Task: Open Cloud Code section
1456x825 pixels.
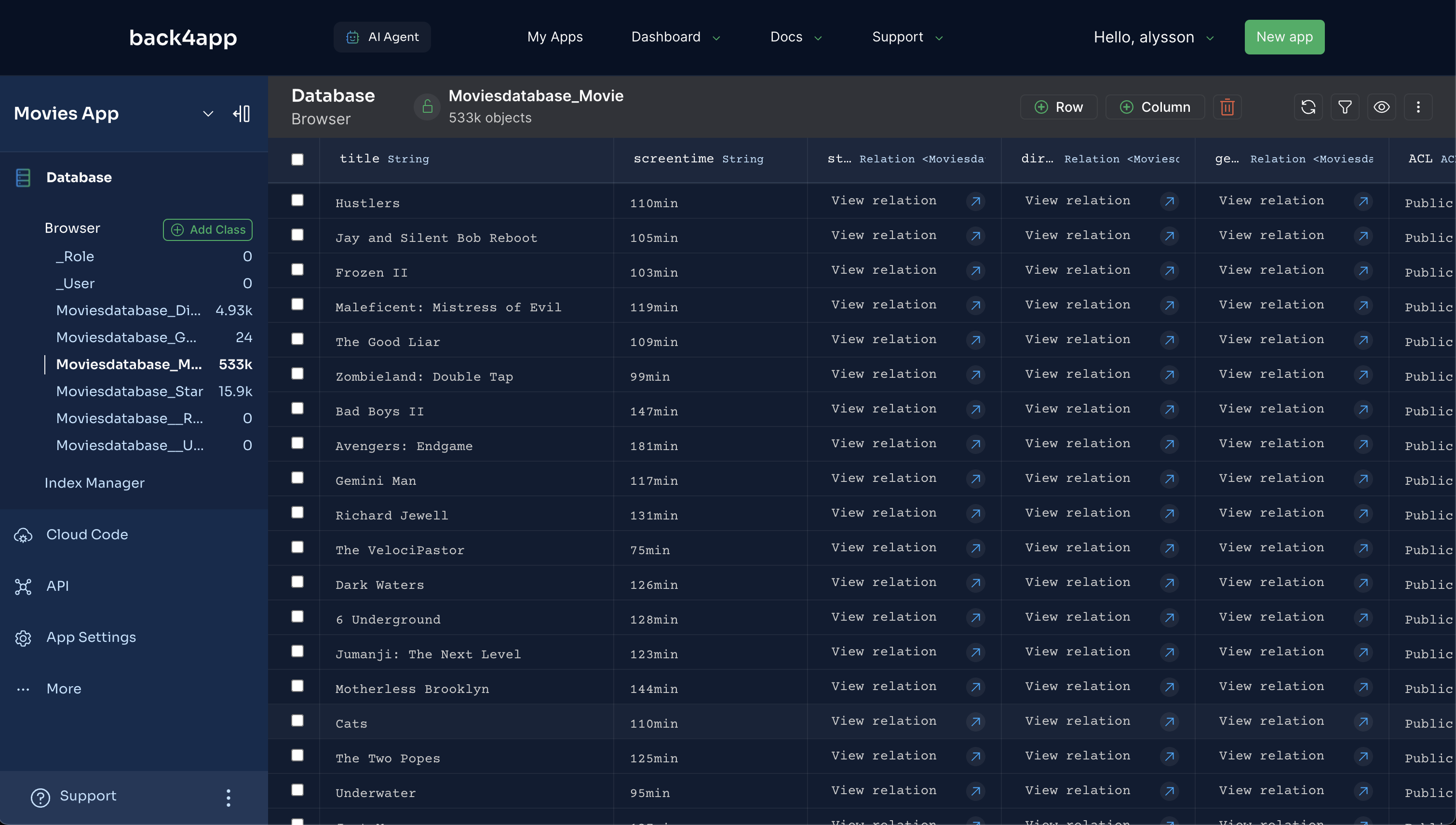Action: pos(87,534)
